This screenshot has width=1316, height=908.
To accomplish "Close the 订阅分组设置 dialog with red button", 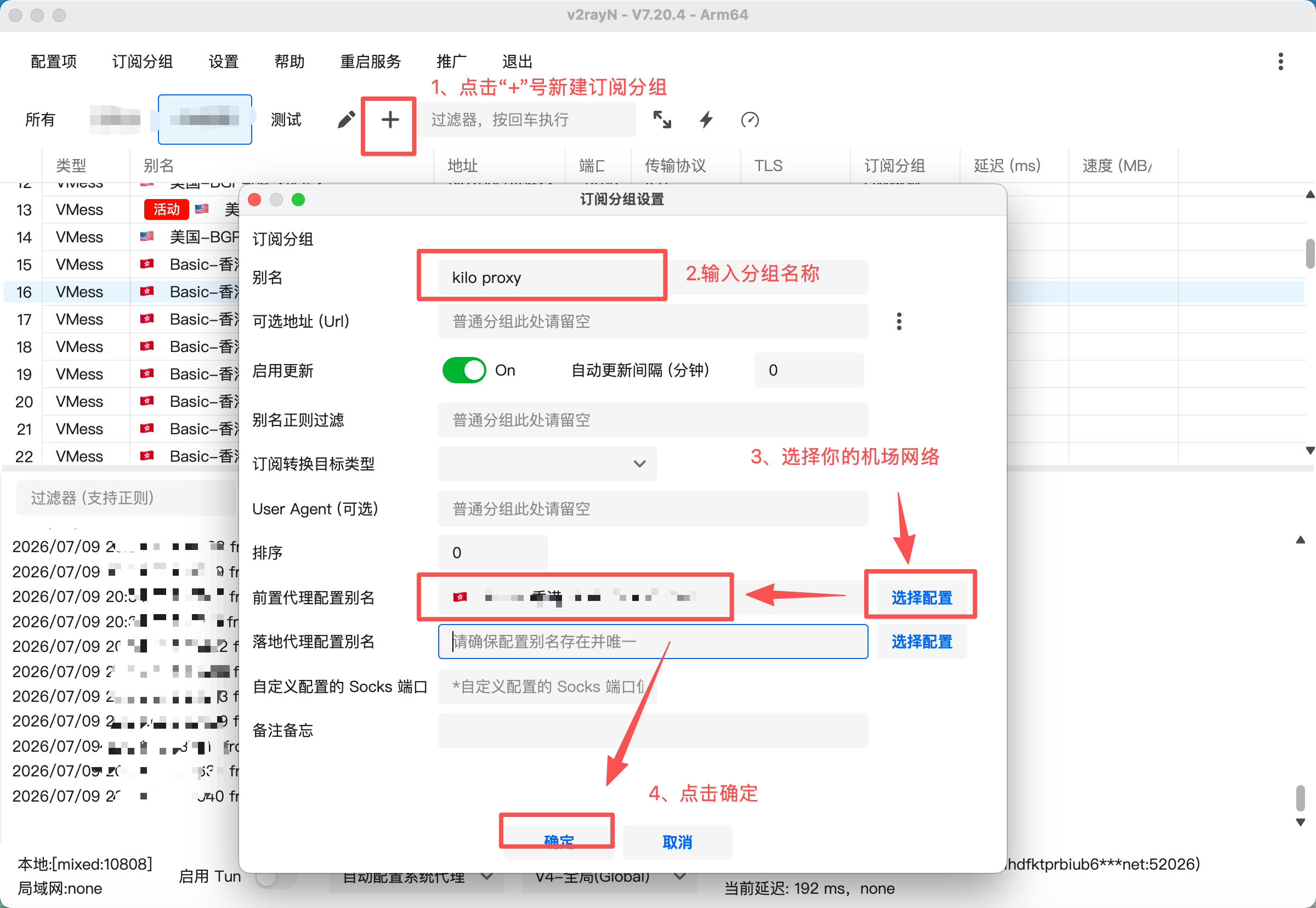I will click(255, 200).
